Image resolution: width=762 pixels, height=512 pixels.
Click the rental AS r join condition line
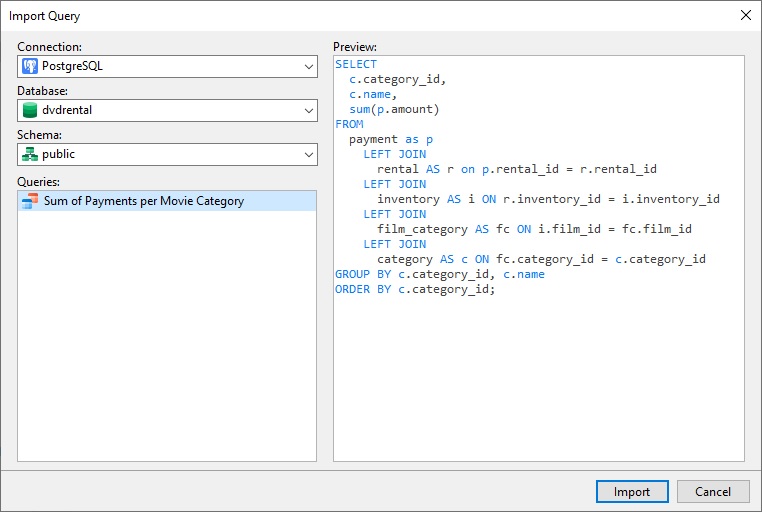pyautogui.click(x=517, y=169)
